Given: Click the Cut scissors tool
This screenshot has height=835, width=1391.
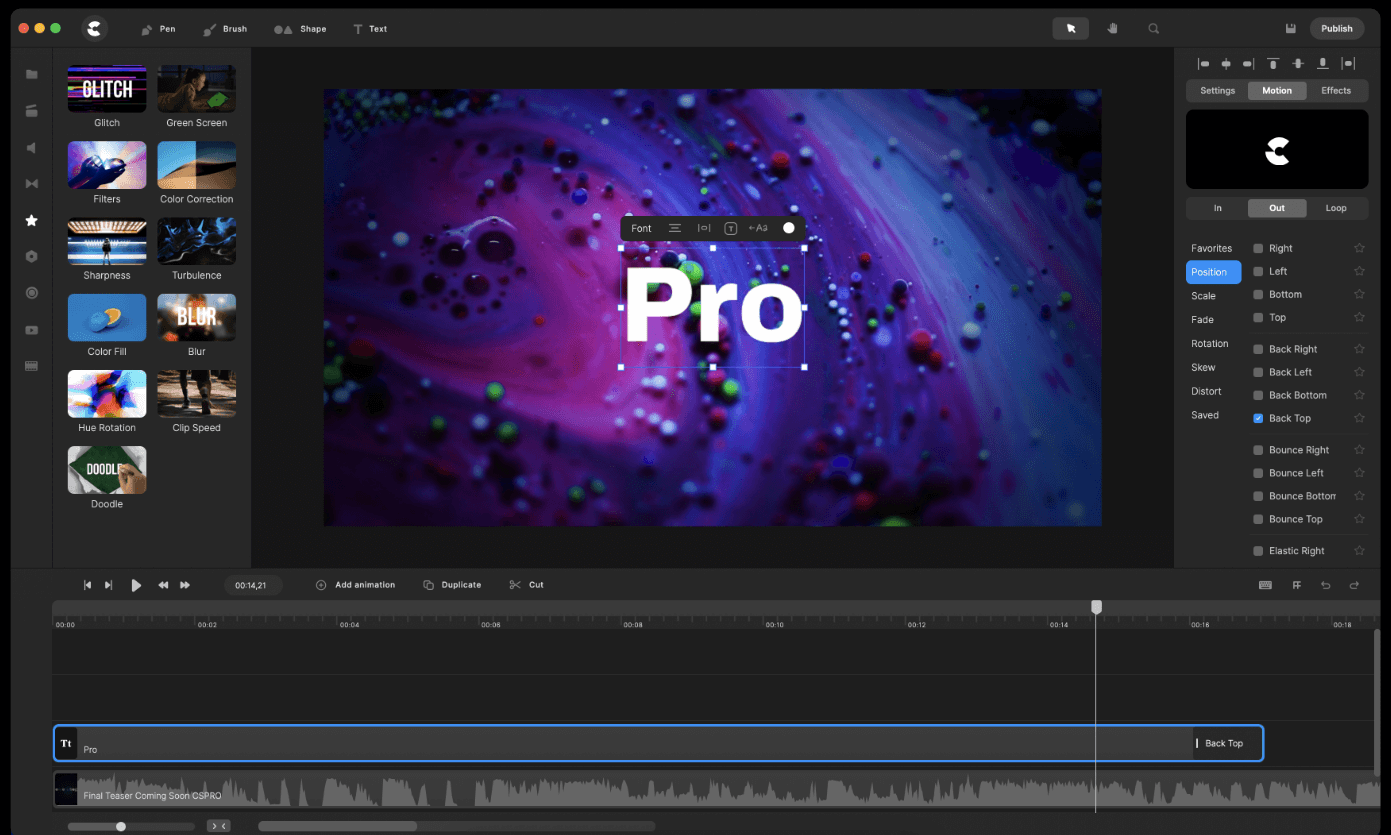Looking at the screenshot, I should pos(526,585).
